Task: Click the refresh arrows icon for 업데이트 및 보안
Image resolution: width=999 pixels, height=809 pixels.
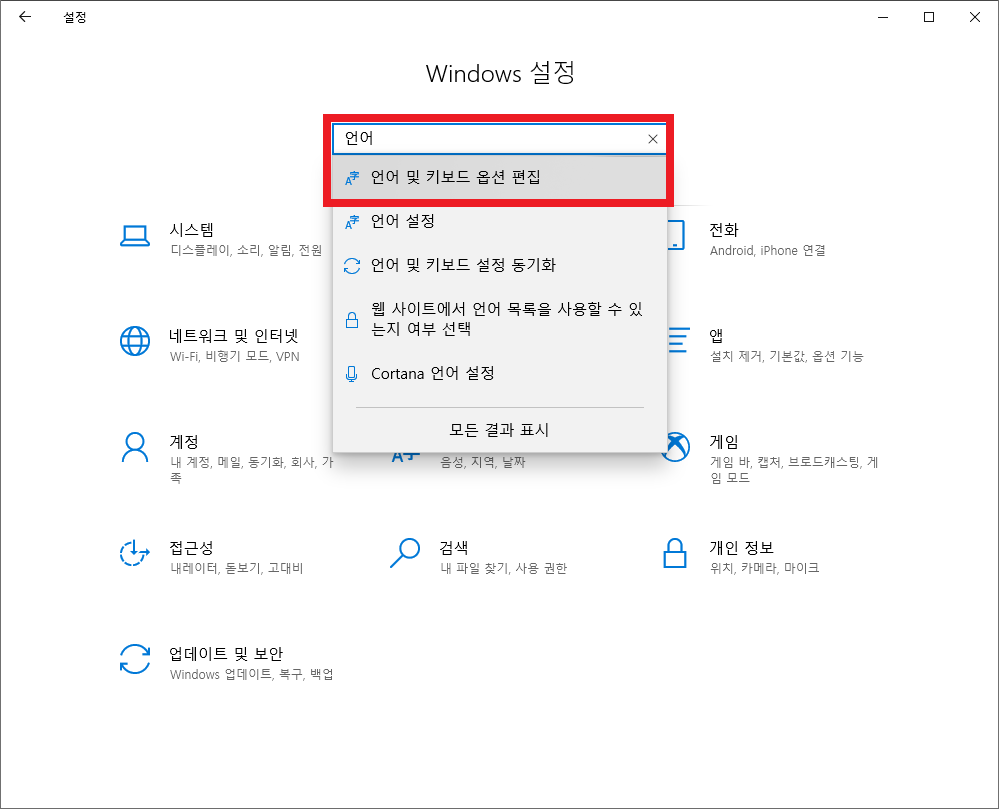Action: [135, 659]
